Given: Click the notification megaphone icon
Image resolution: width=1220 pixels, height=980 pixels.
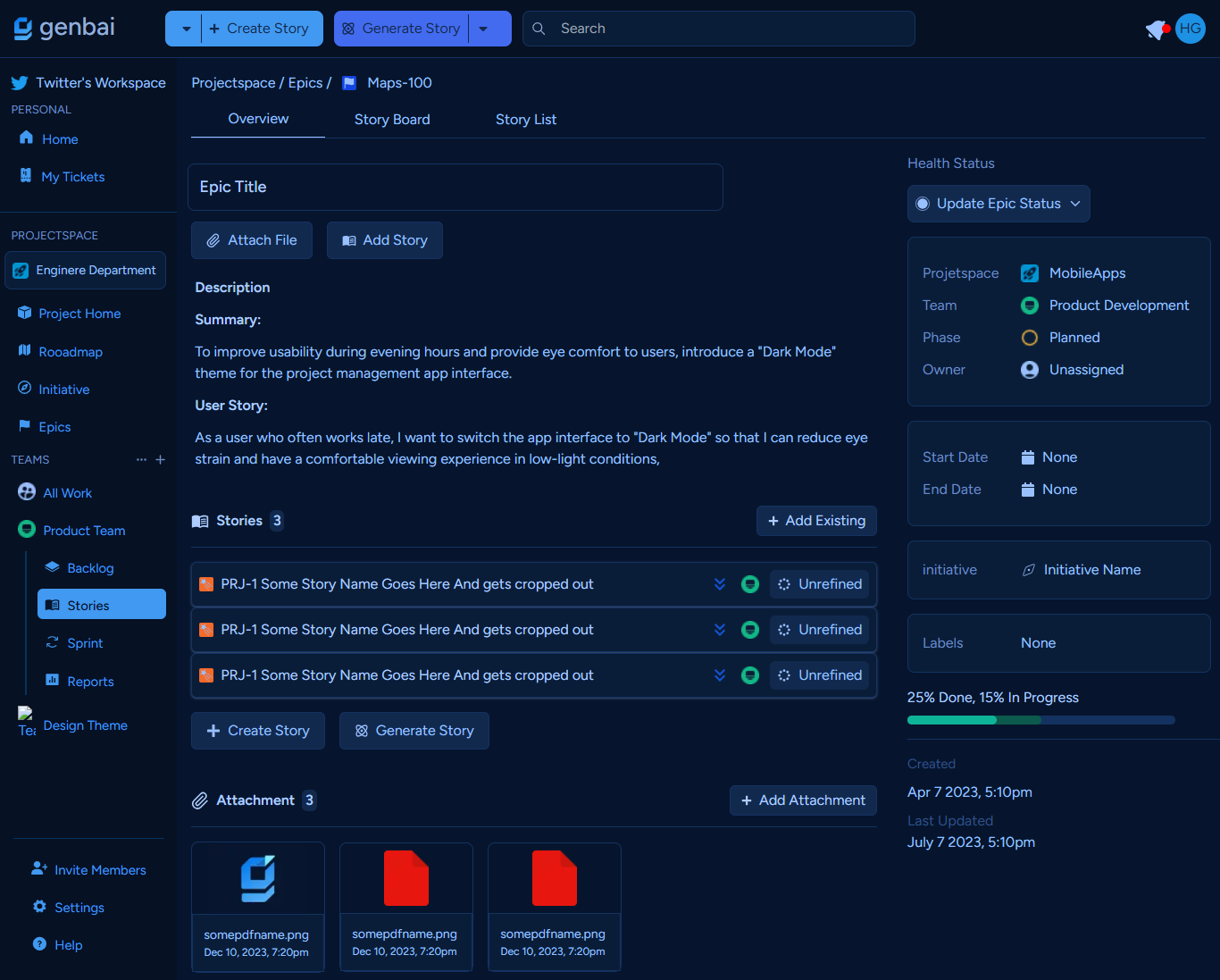Looking at the screenshot, I should coord(1157,29).
